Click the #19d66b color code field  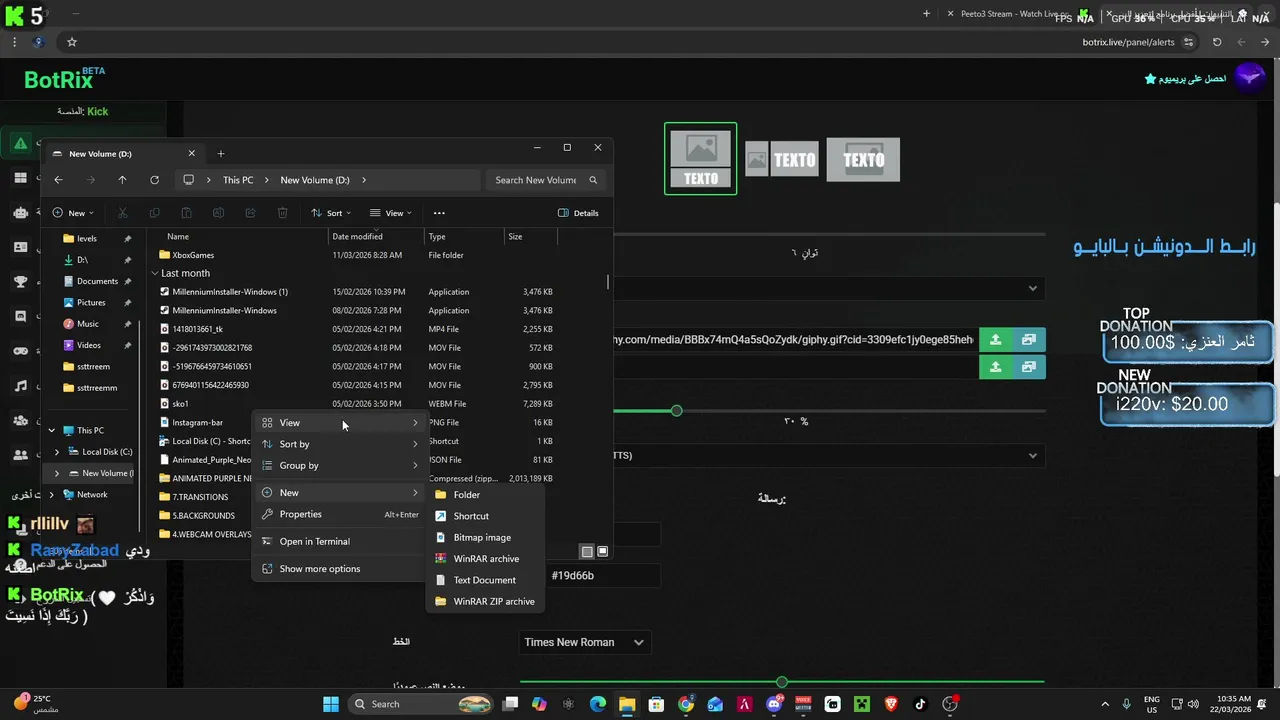603,576
